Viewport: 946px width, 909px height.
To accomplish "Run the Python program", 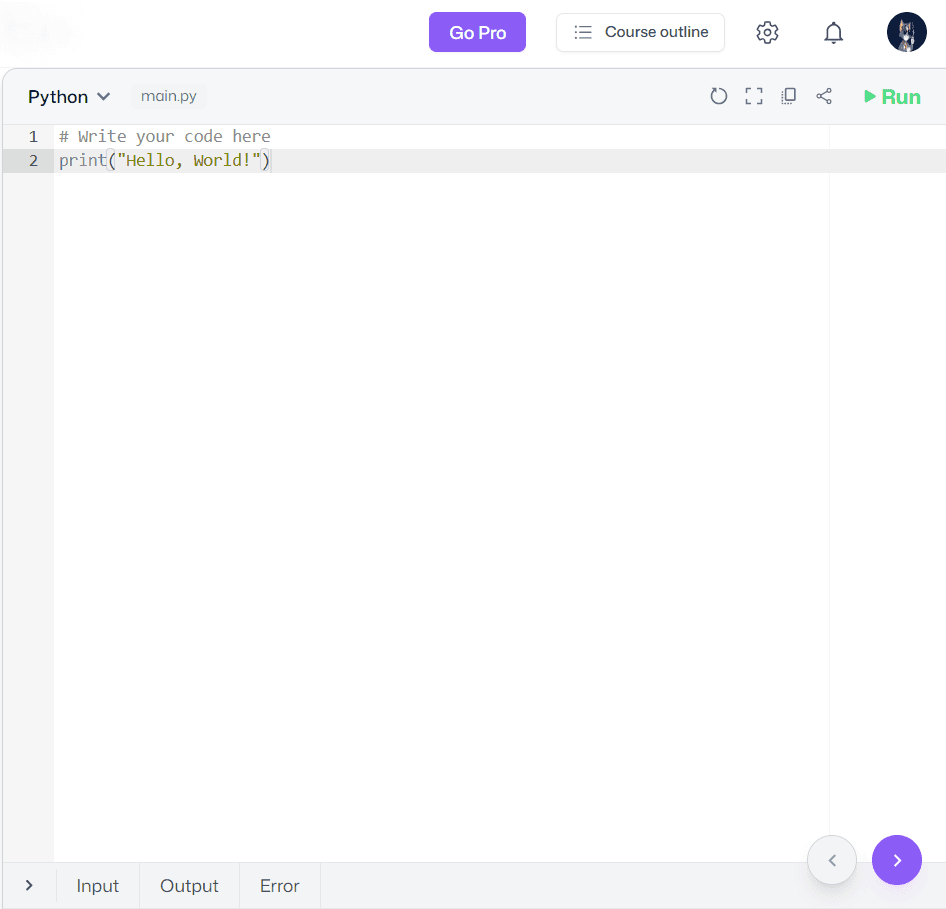I will click(x=891, y=96).
